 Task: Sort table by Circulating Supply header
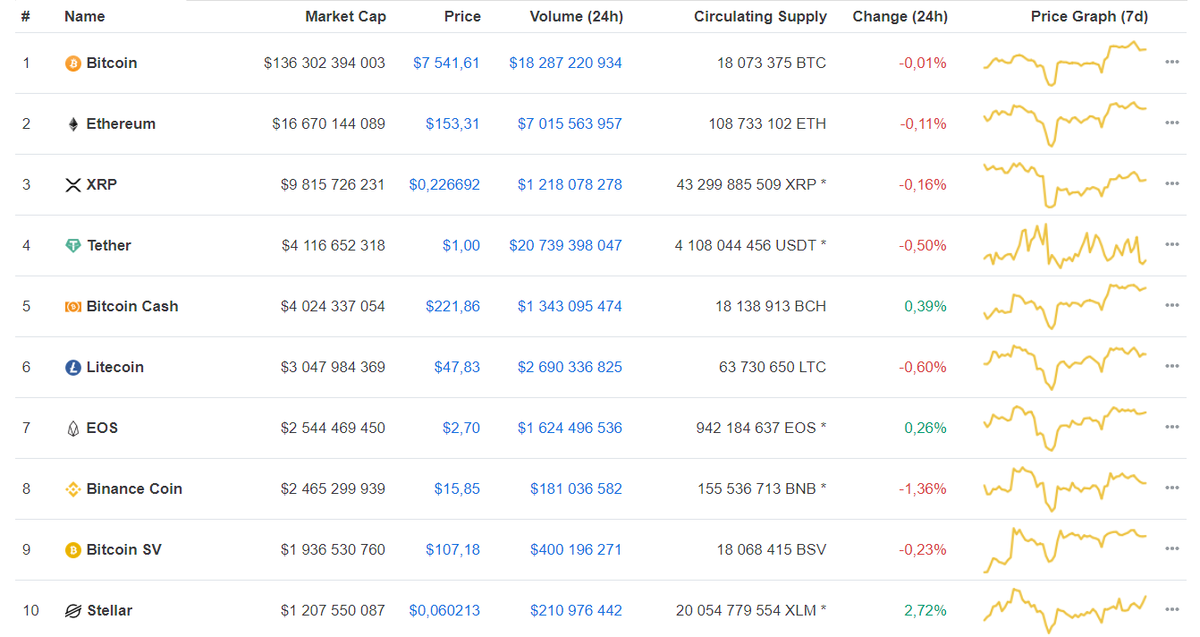tap(760, 17)
